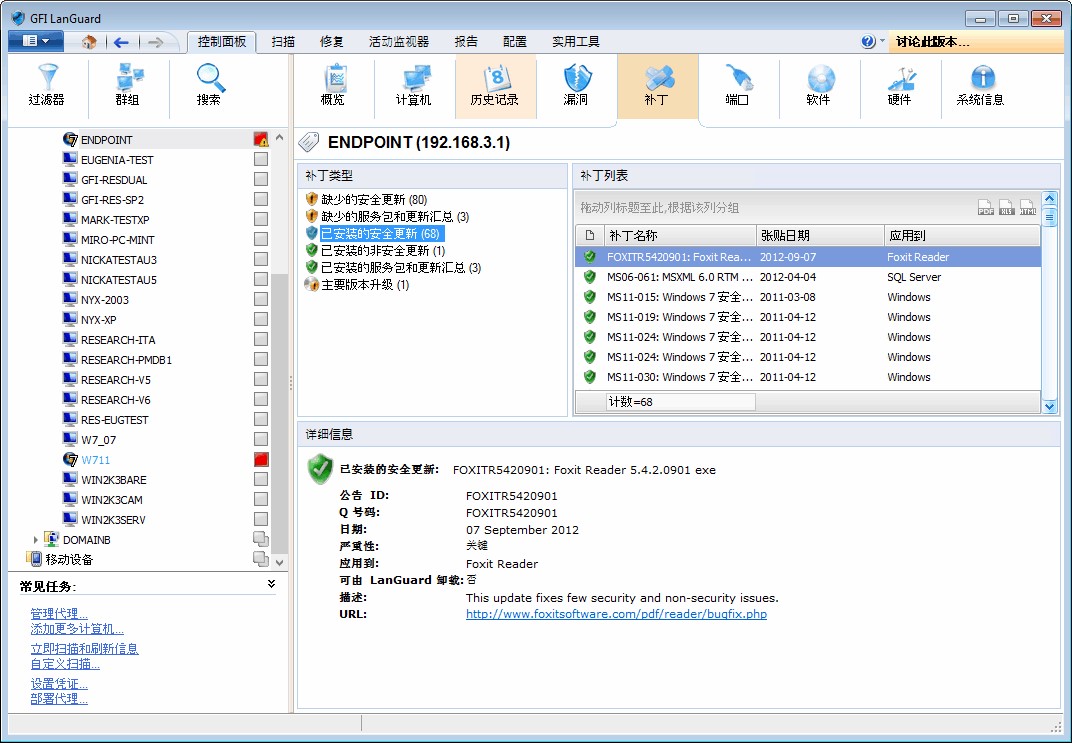Toggle the red checkbox beside W711
Screen dimensions: 1072x743
click(x=260, y=459)
